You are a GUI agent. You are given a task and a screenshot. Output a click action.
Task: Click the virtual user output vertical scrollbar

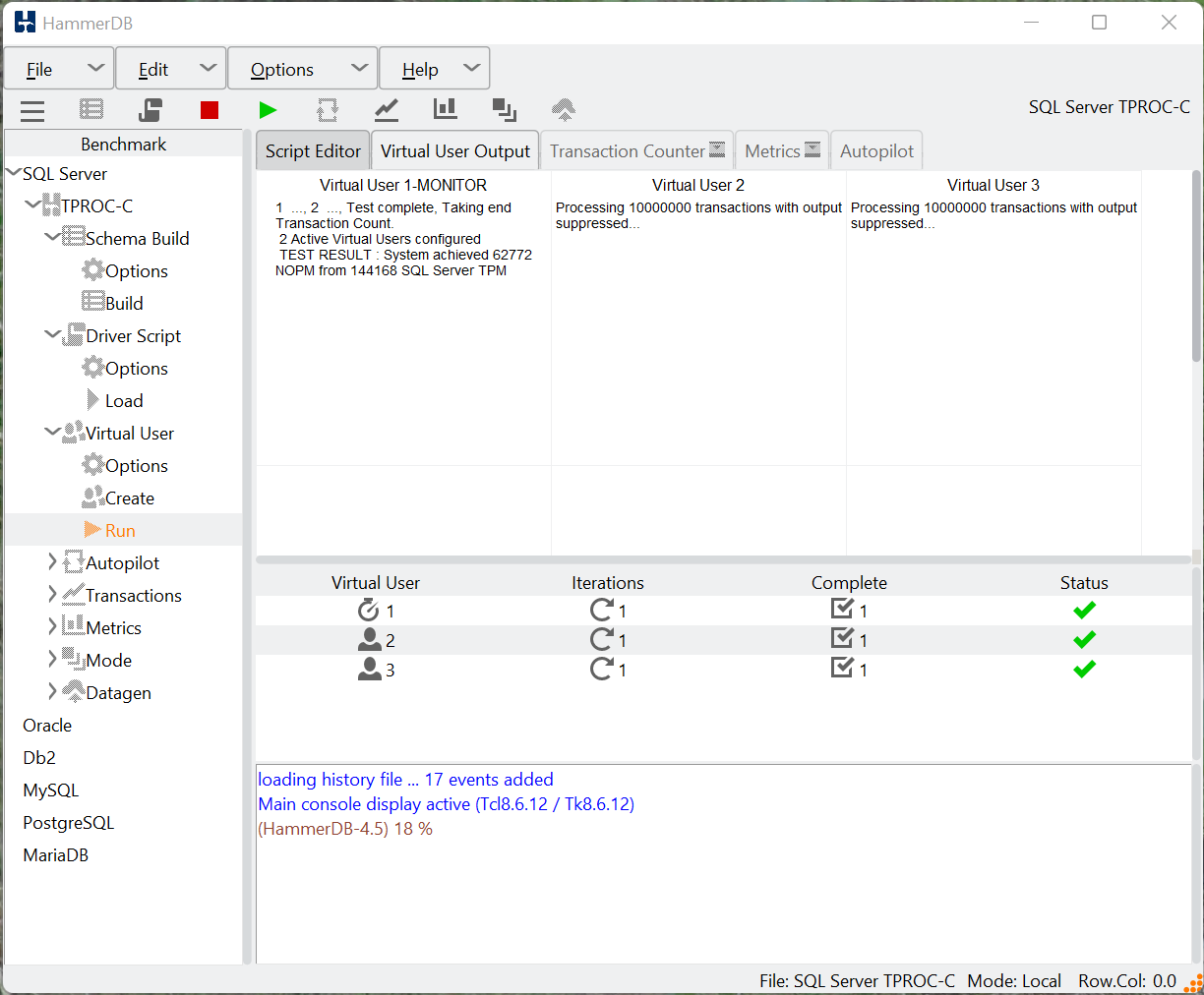pyautogui.click(x=1196, y=265)
